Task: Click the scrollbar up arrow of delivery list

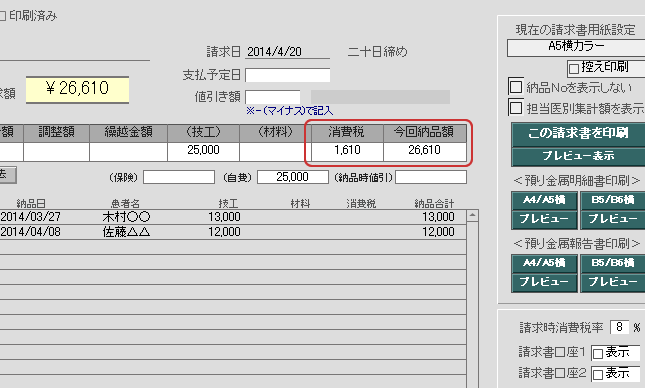Action: [x=472, y=215]
